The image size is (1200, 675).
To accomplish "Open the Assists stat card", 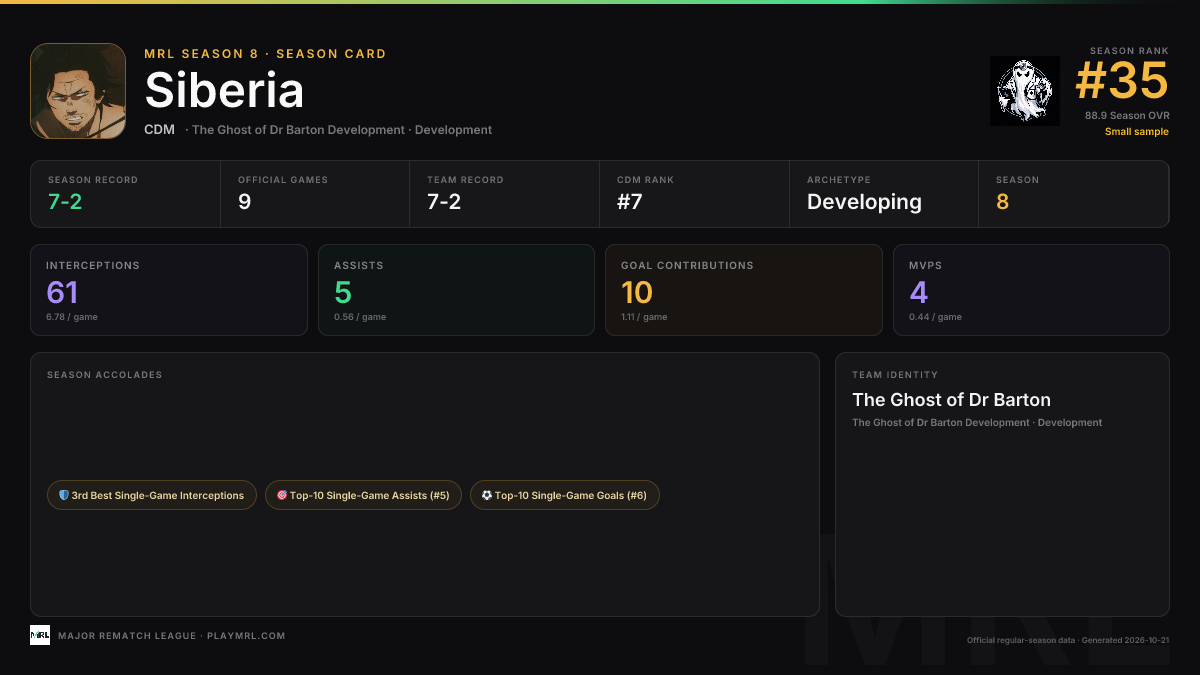I will [456, 290].
